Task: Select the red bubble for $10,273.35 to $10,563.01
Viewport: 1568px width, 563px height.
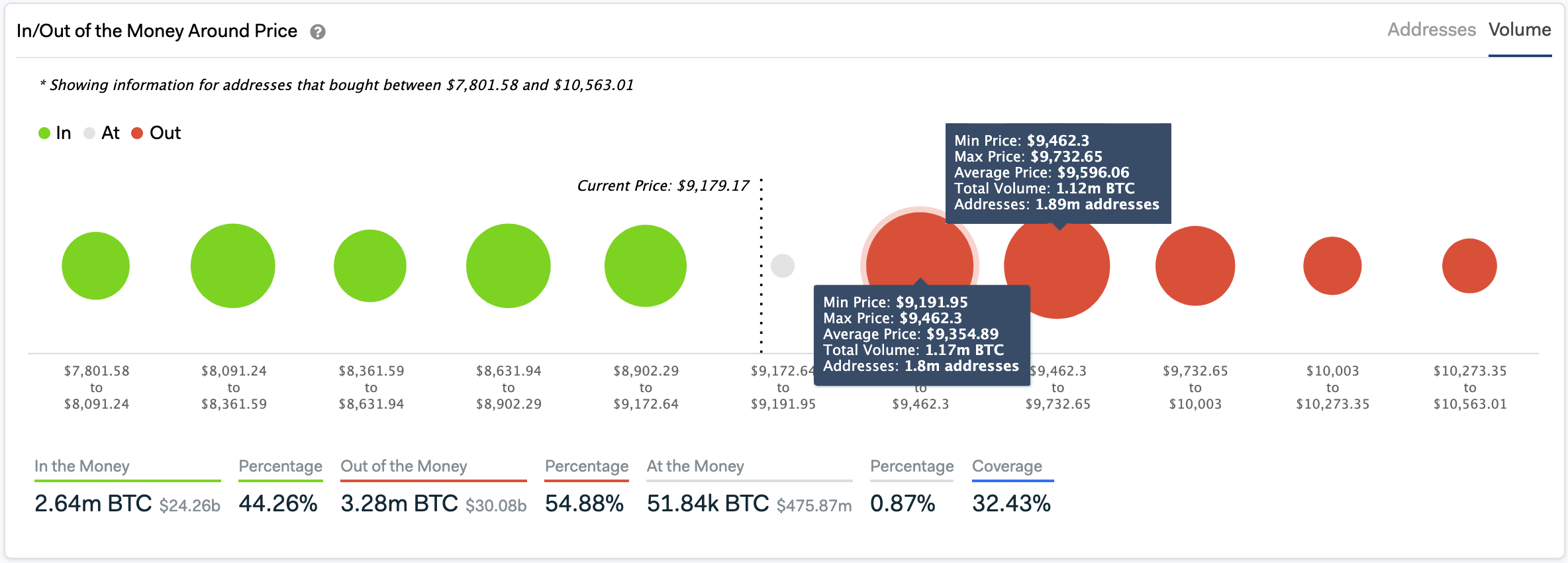Action: point(1470,265)
